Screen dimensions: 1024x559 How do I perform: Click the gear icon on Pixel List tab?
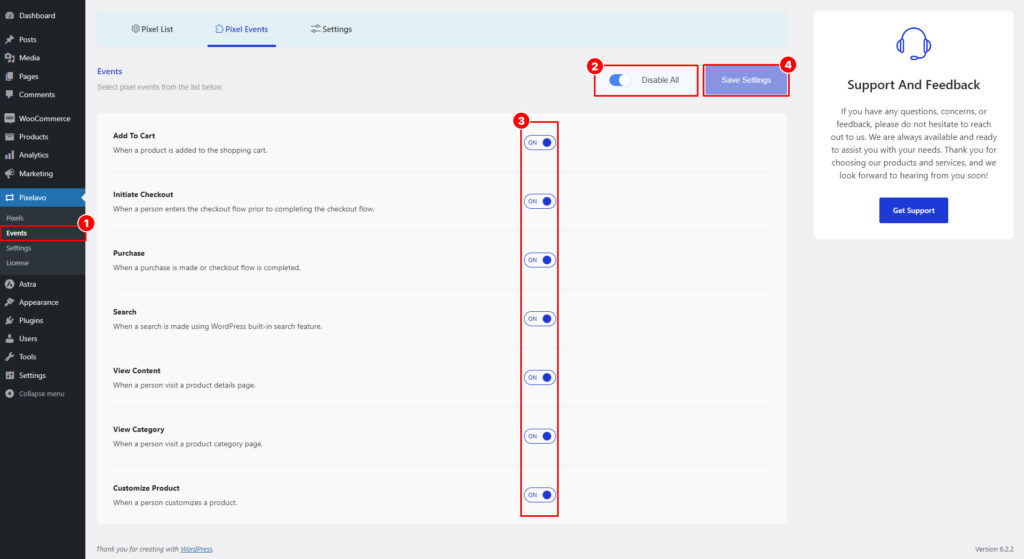click(x=135, y=29)
